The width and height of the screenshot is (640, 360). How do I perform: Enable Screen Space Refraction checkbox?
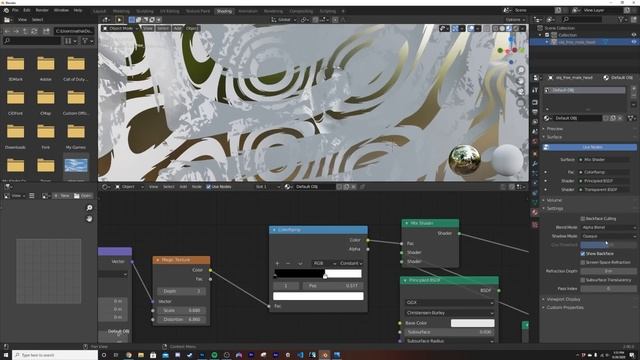click(582, 262)
